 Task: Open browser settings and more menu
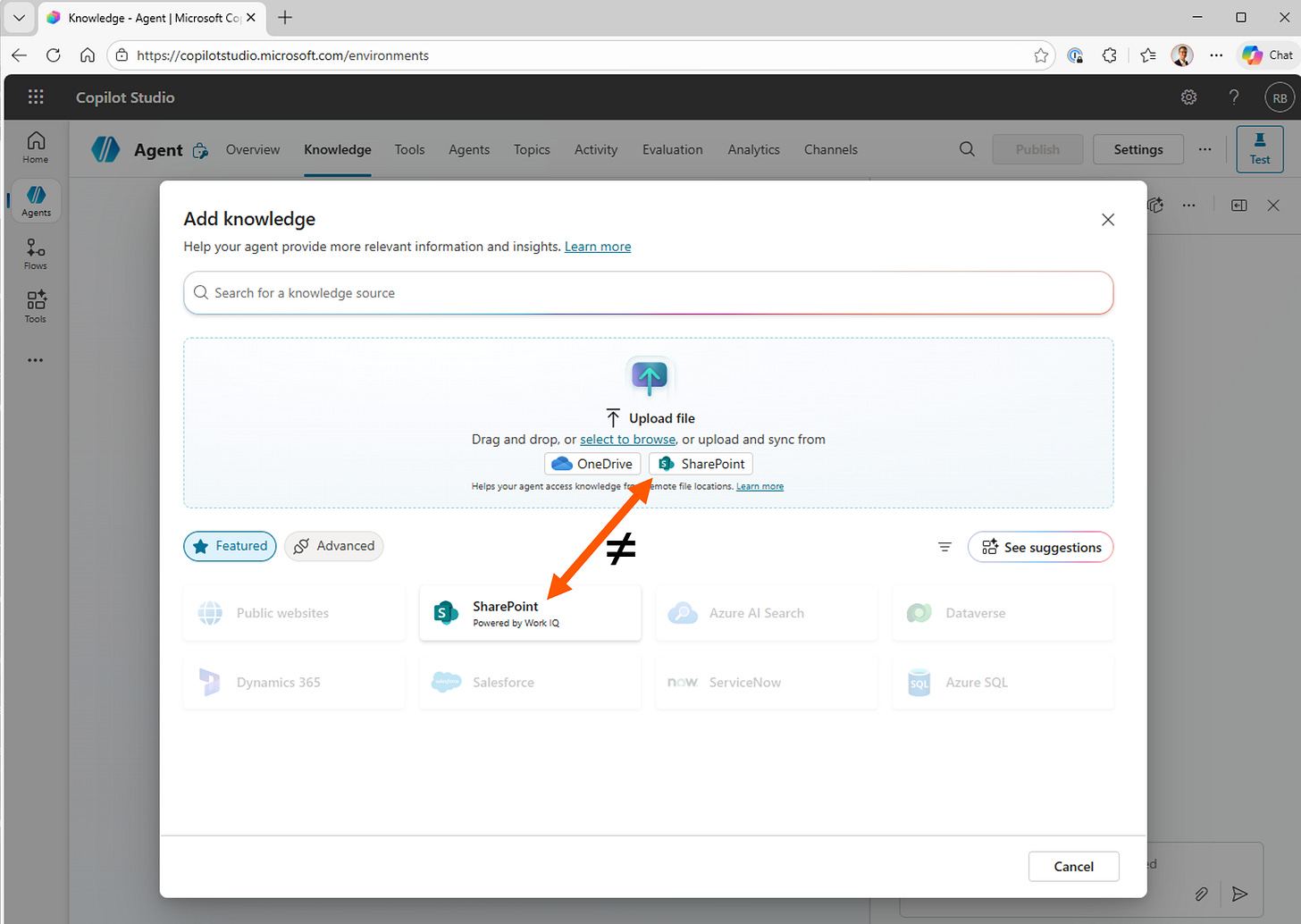[x=1216, y=55]
